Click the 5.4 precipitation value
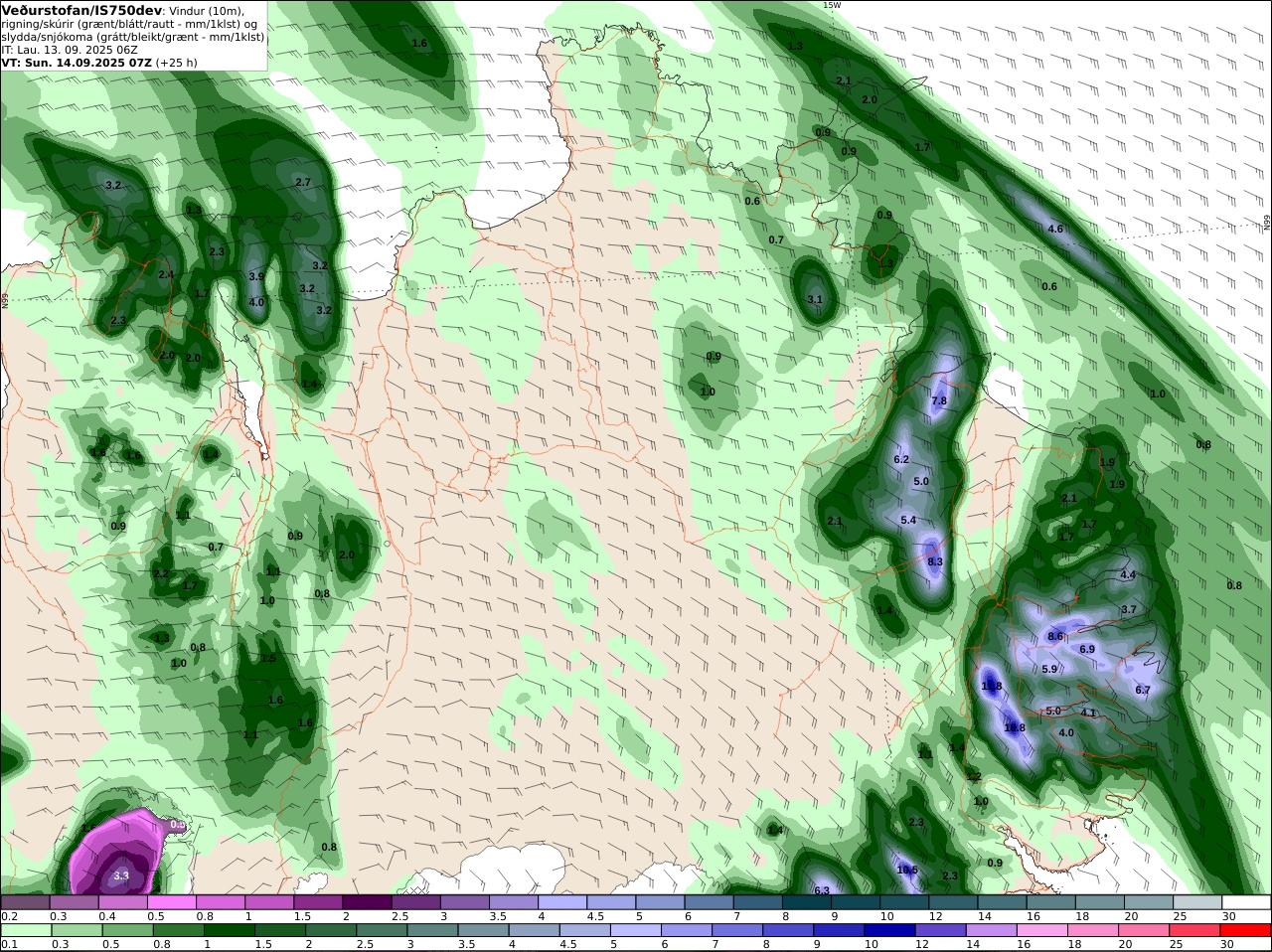The image size is (1272, 952). click(908, 520)
